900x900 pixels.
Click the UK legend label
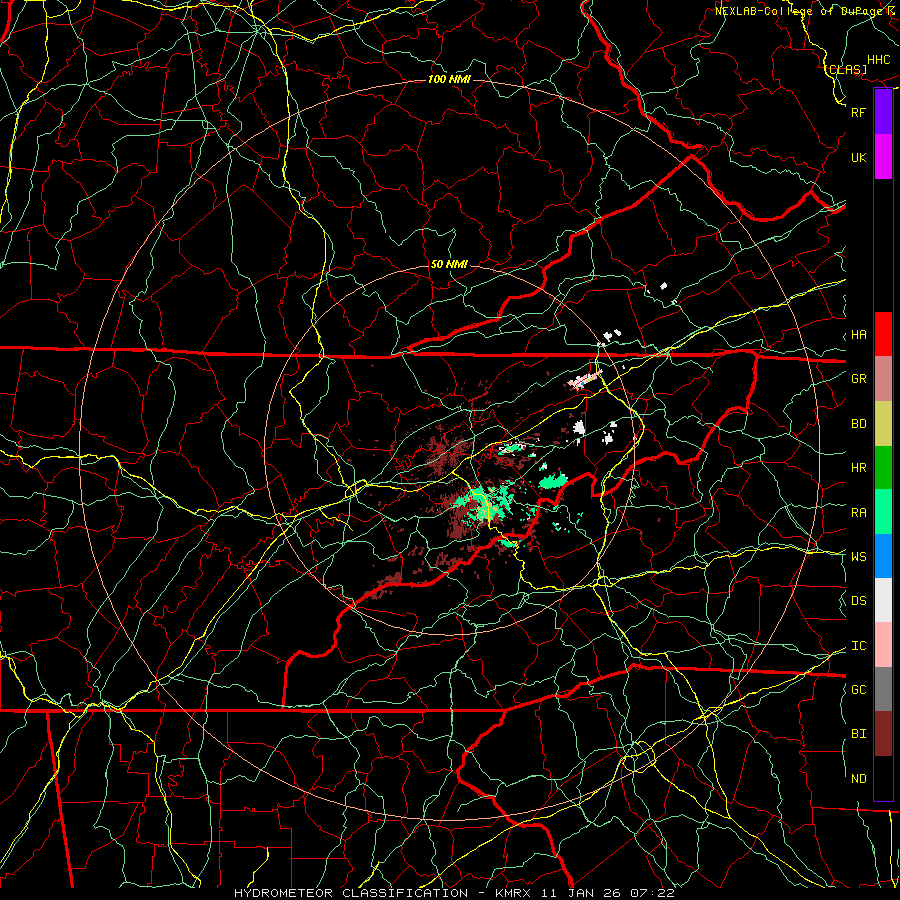[858, 157]
